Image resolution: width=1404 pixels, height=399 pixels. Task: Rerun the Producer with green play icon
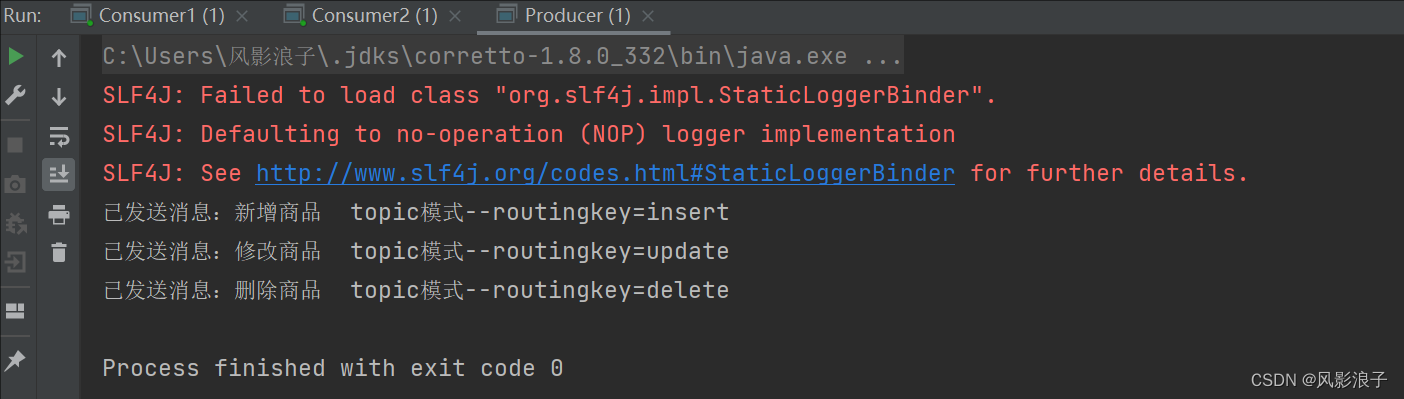coord(15,57)
